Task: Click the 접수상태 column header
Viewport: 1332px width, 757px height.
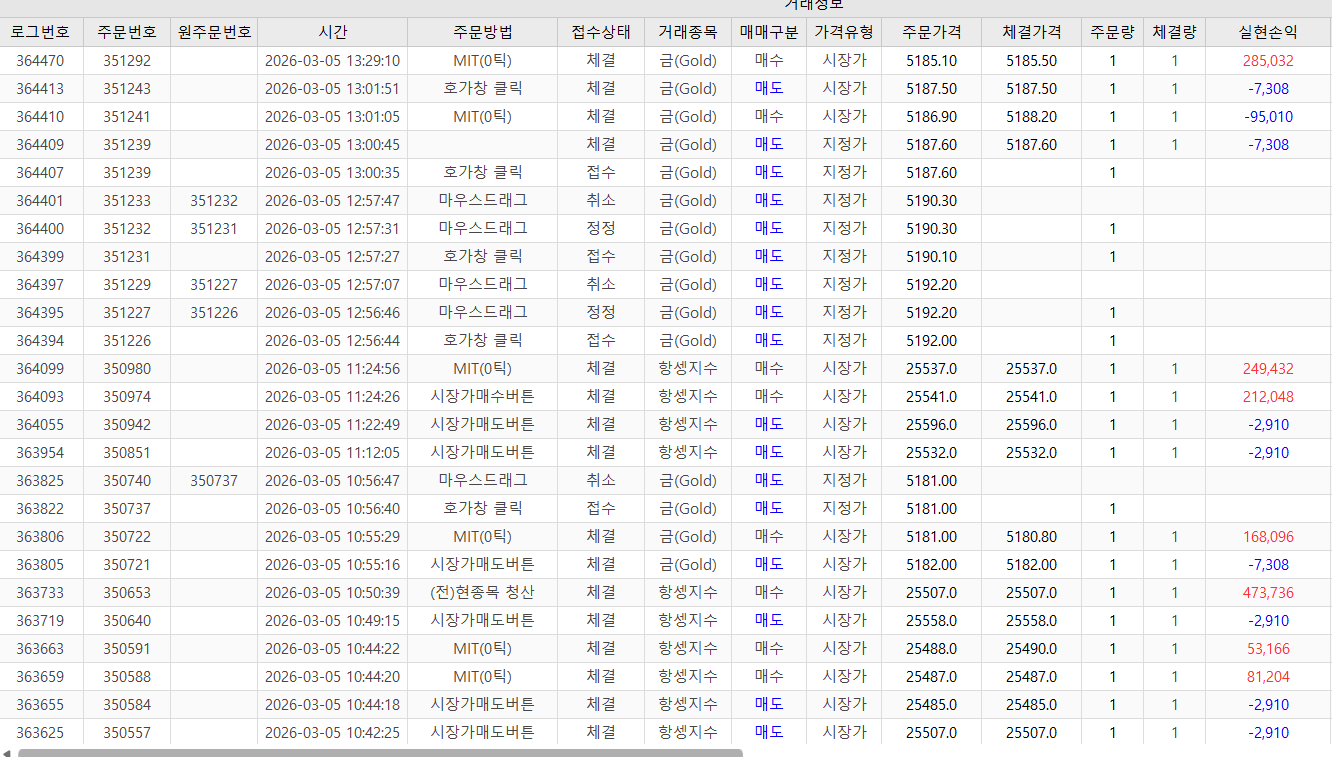Action: [601, 32]
